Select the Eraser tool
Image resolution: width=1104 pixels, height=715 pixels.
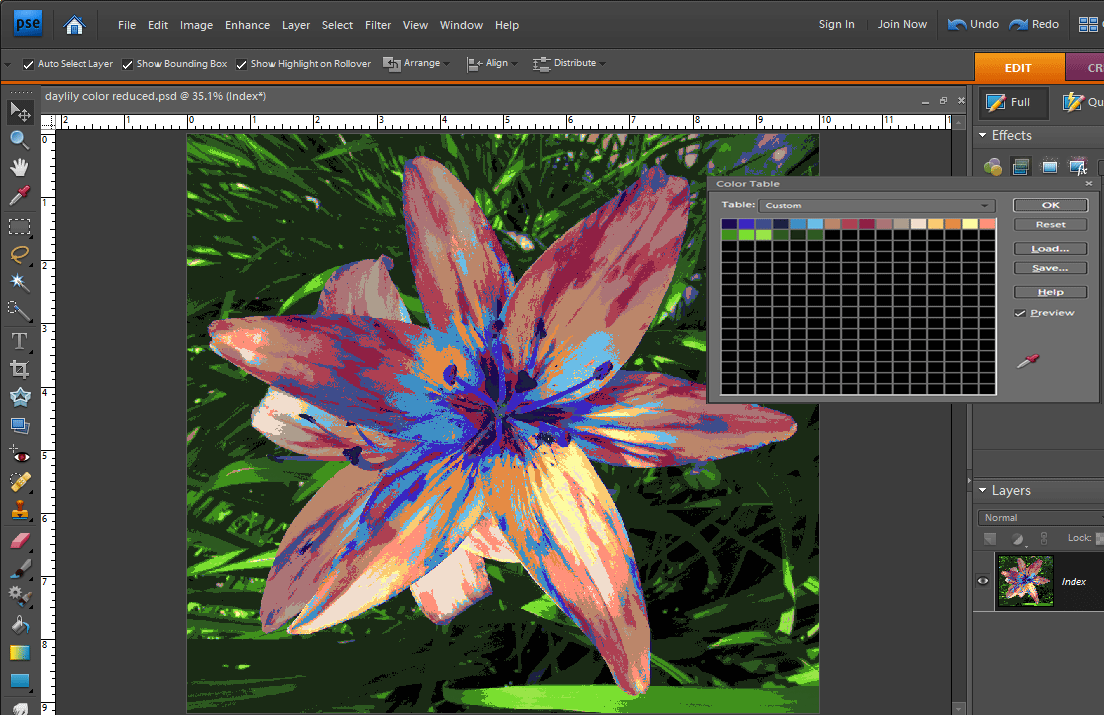tap(19, 541)
